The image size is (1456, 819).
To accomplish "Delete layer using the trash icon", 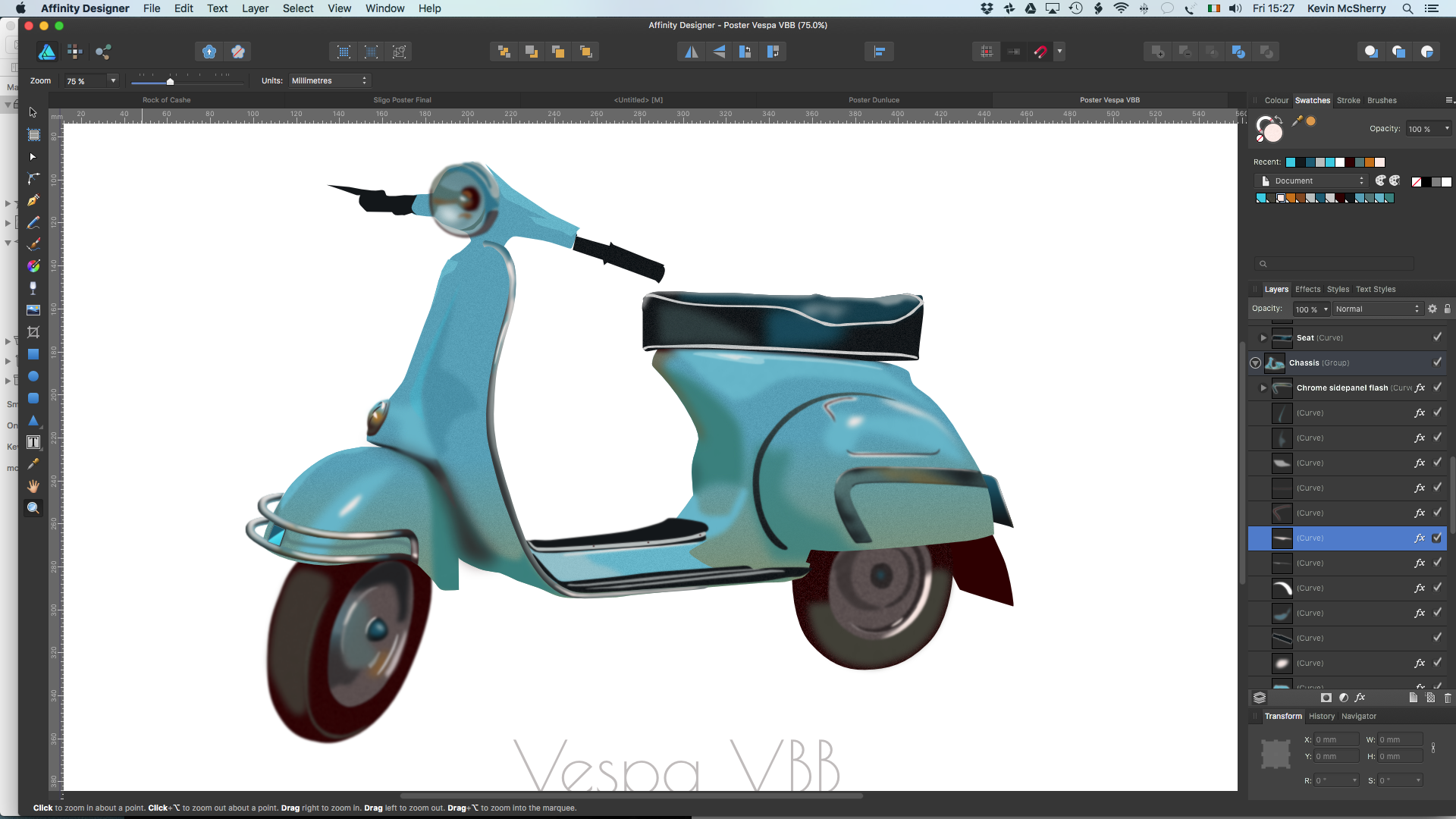I will coord(1447,698).
